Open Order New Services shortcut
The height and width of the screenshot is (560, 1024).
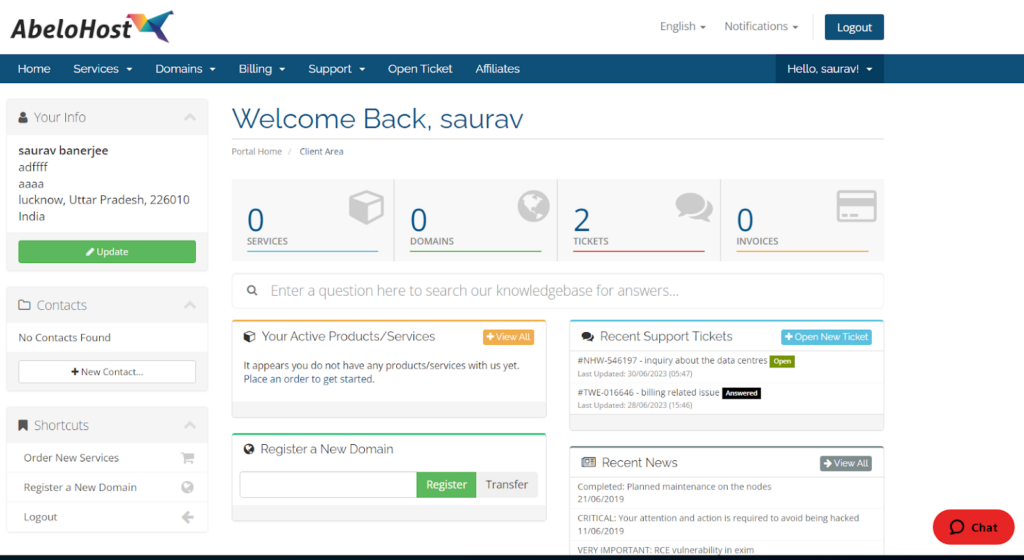pos(107,458)
